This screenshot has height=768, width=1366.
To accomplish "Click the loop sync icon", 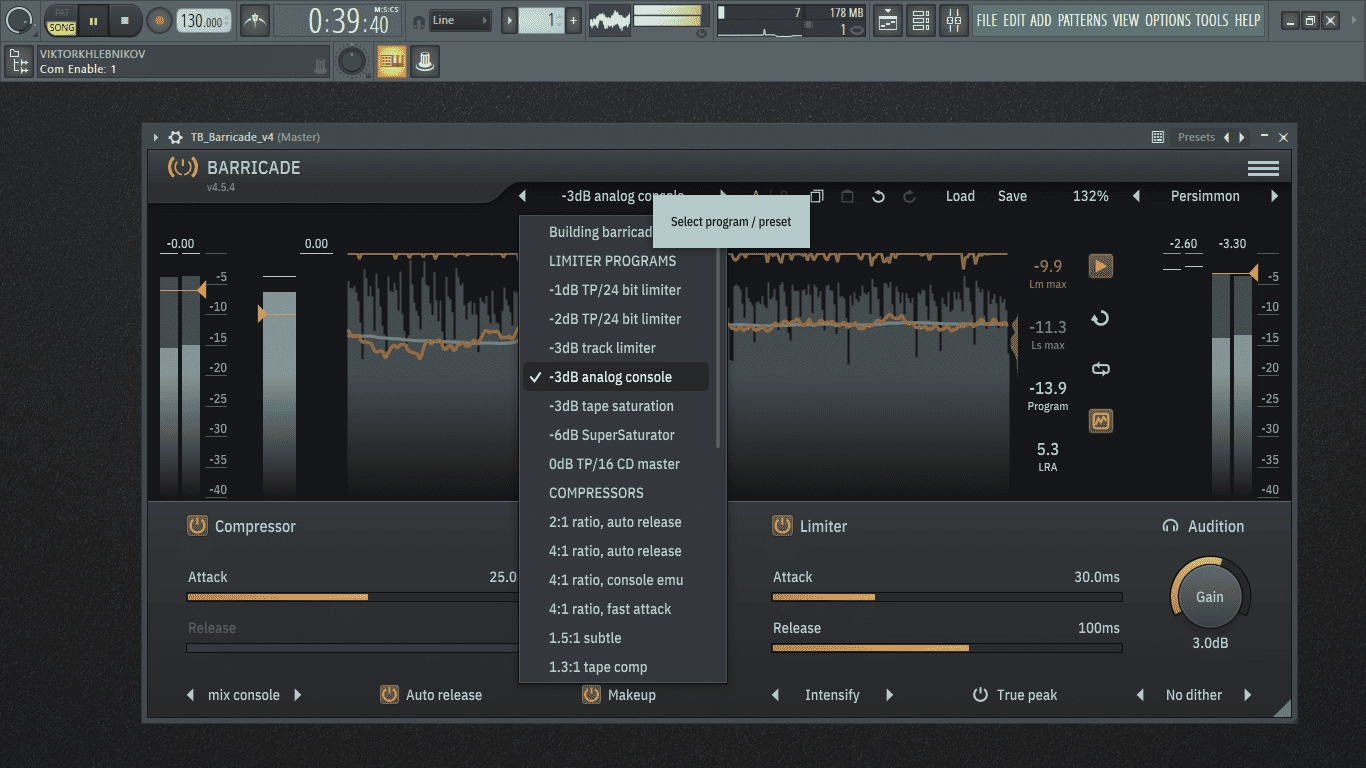I will tap(1101, 369).
